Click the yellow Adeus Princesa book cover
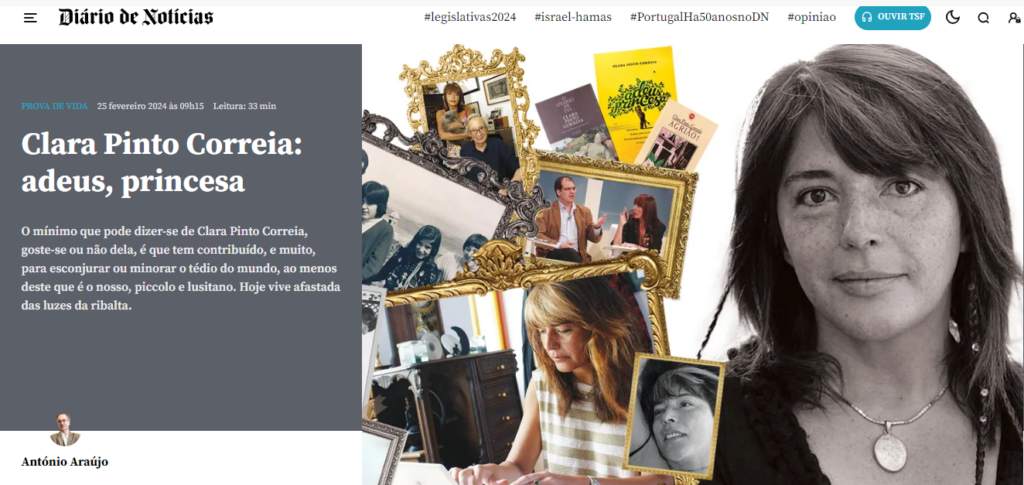The height and width of the screenshot is (485, 1024). coord(635,102)
